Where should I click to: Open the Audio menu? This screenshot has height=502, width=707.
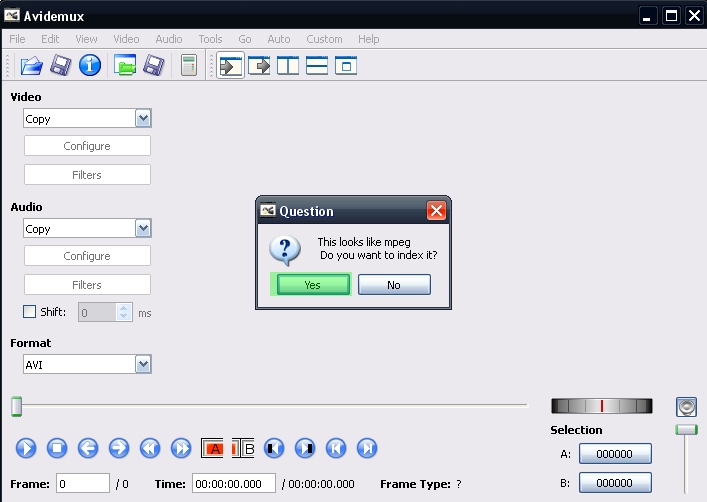[169, 39]
